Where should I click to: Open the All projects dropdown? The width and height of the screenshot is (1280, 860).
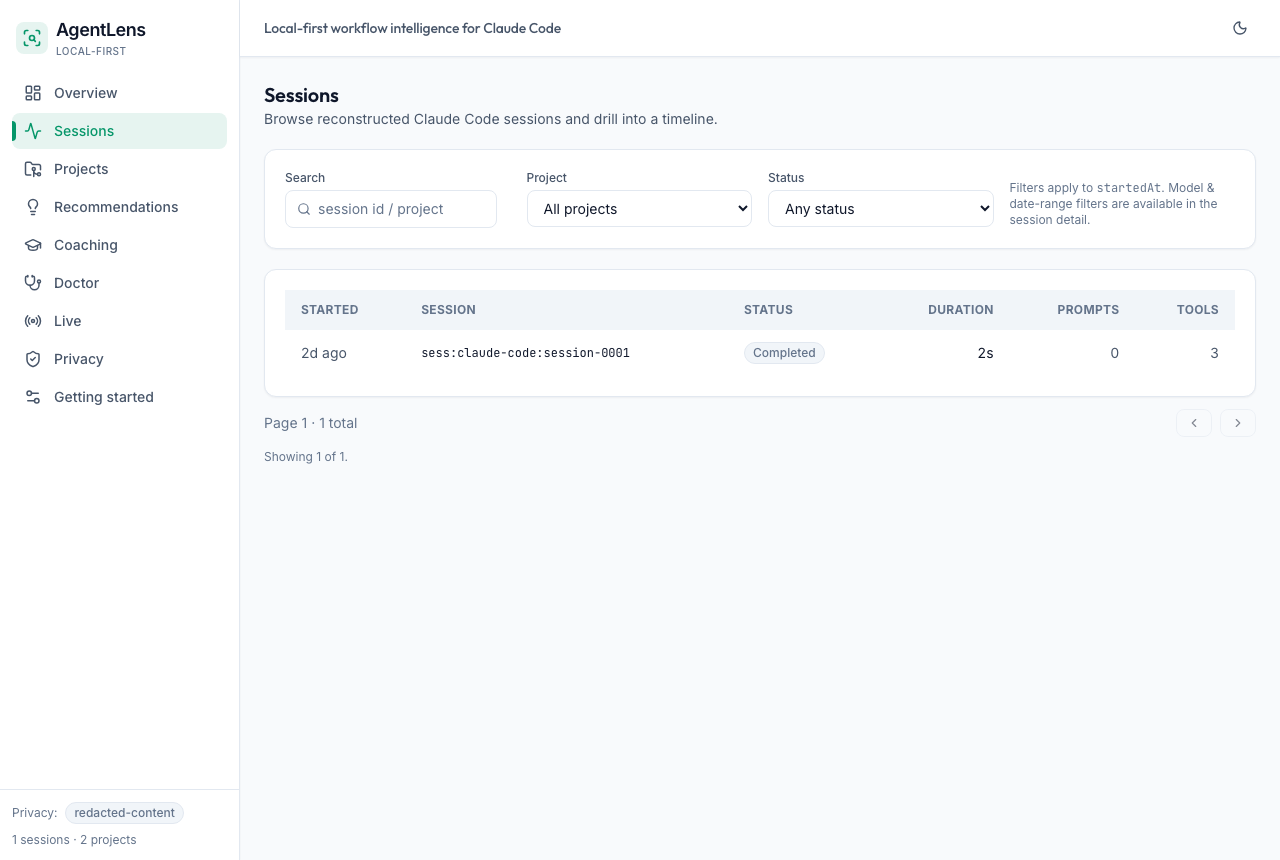click(x=639, y=209)
